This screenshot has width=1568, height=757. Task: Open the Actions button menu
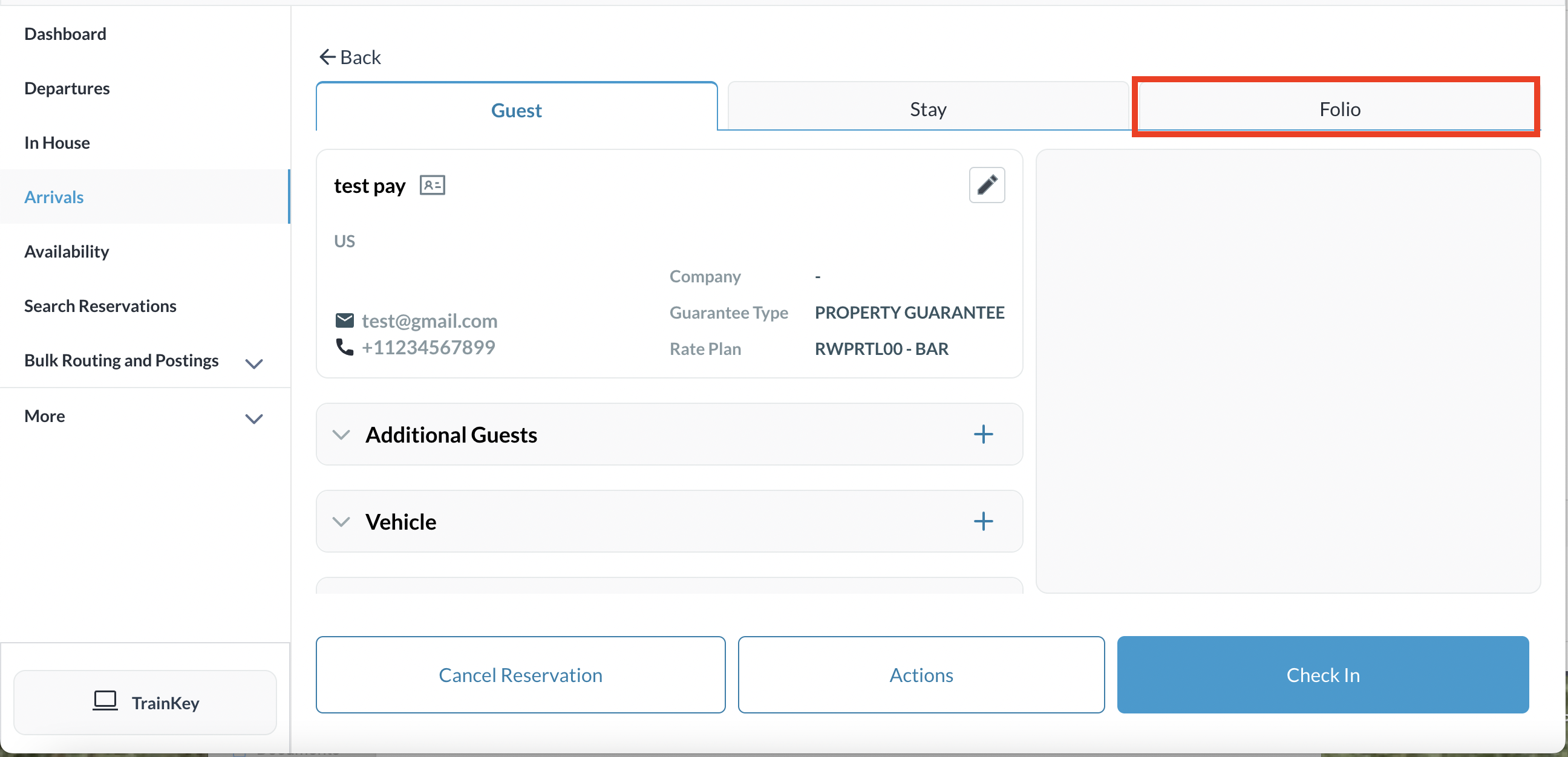921,675
